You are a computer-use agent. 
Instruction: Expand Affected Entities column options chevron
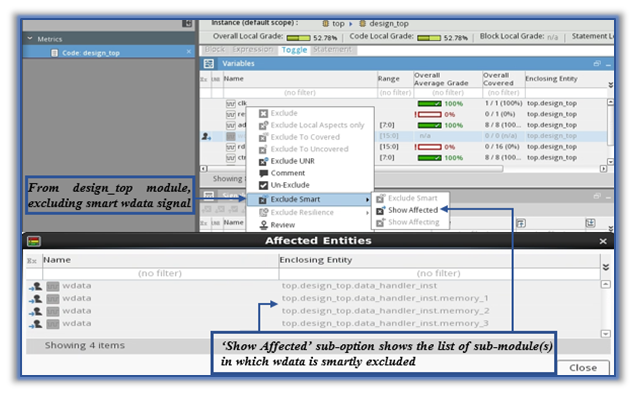[x=606, y=267]
